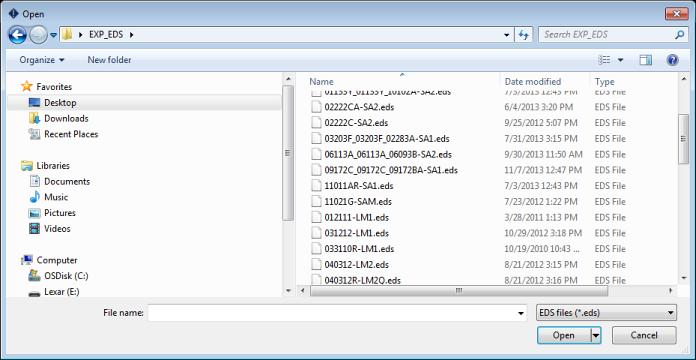Click the File name input field

(332, 313)
